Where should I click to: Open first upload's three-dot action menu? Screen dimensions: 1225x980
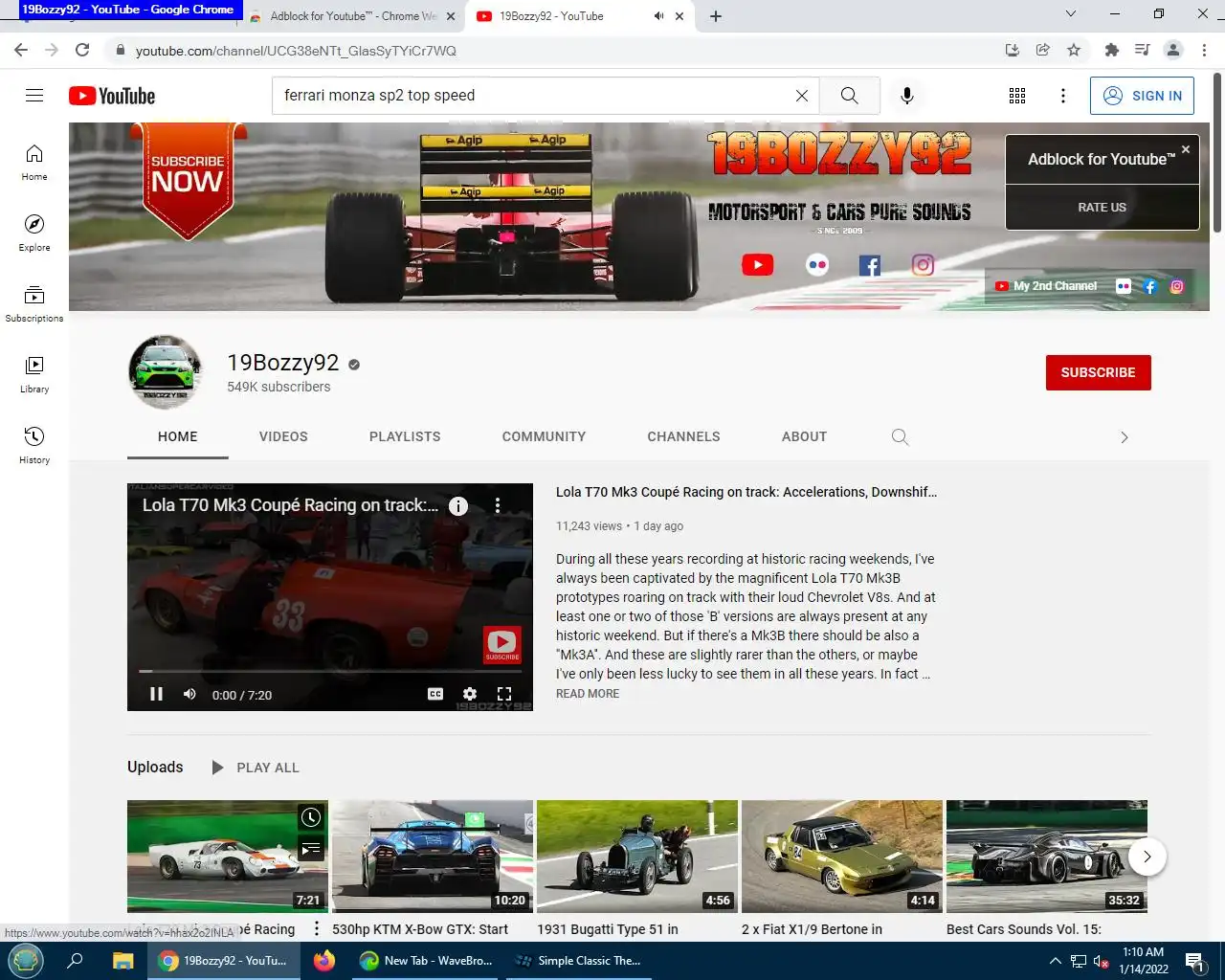pos(317,929)
